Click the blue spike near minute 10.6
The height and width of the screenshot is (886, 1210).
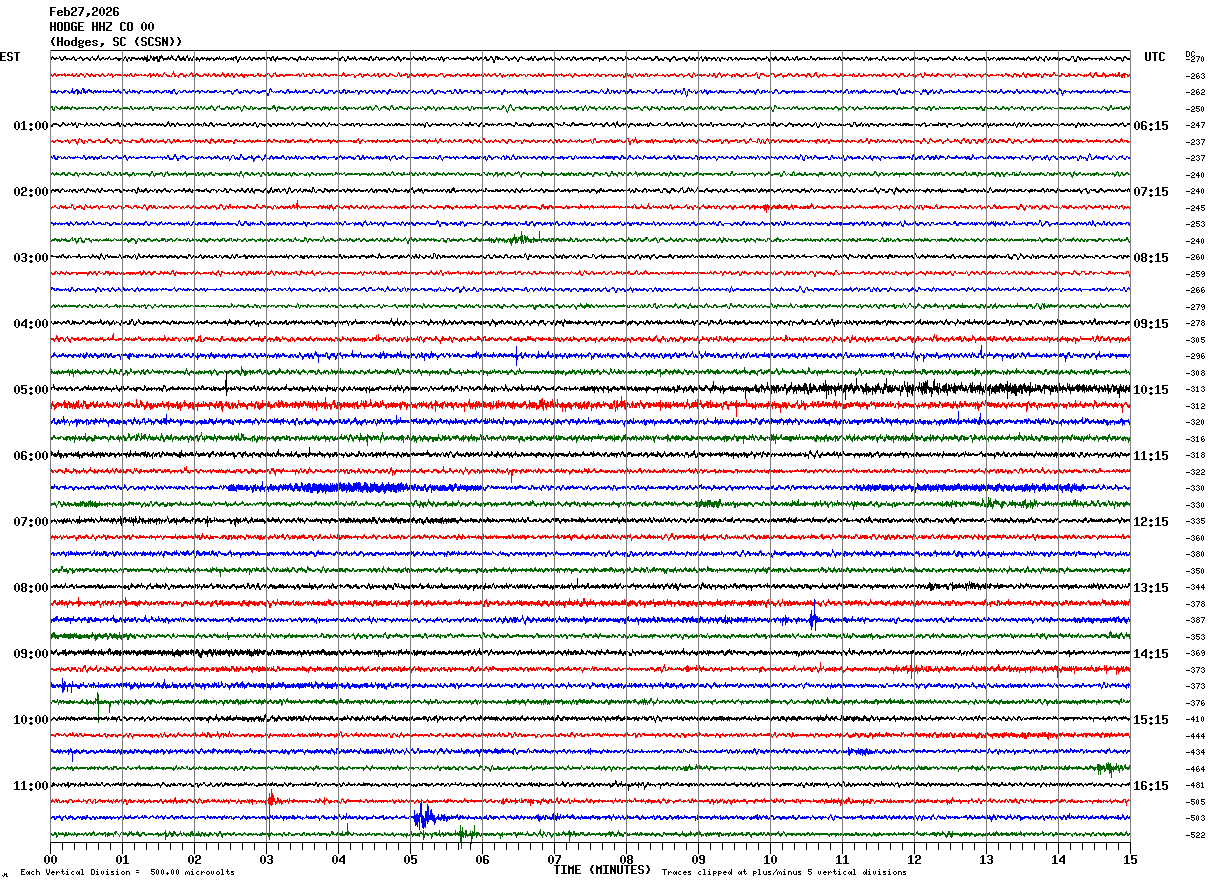[813, 619]
